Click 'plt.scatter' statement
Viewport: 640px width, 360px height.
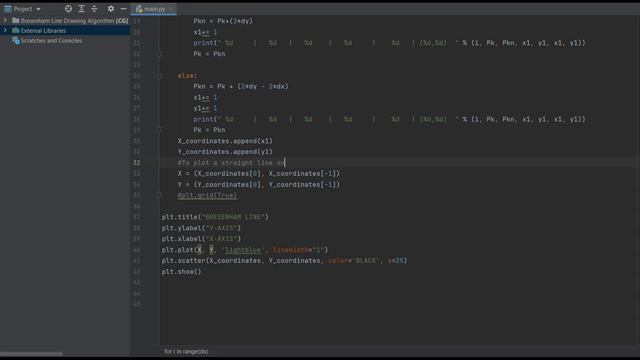284,260
